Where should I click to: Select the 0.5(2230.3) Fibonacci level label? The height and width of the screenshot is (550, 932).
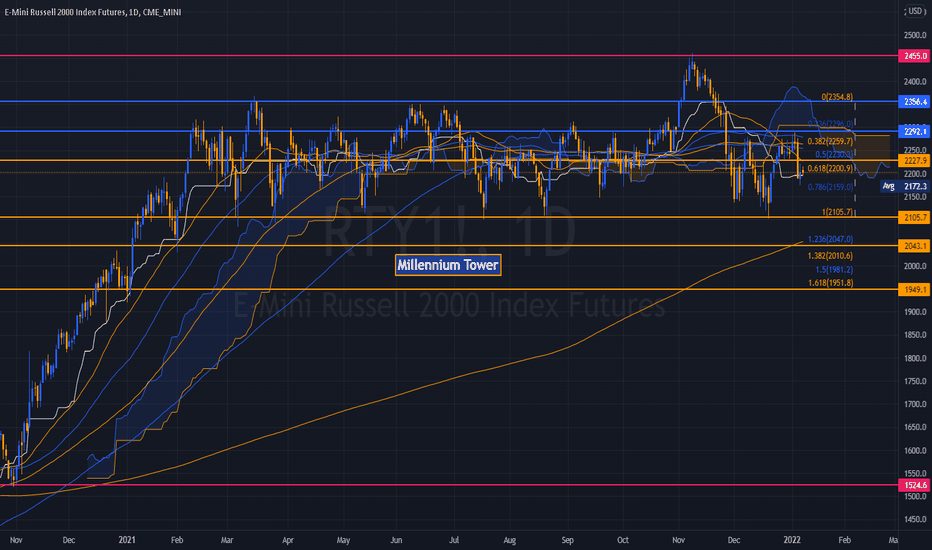(834, 154)
